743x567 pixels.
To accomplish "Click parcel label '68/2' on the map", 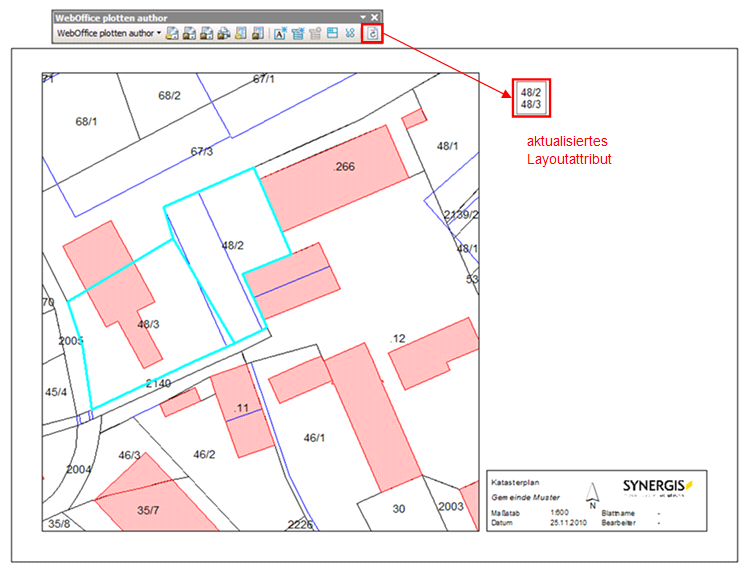I will pos(169,96).
